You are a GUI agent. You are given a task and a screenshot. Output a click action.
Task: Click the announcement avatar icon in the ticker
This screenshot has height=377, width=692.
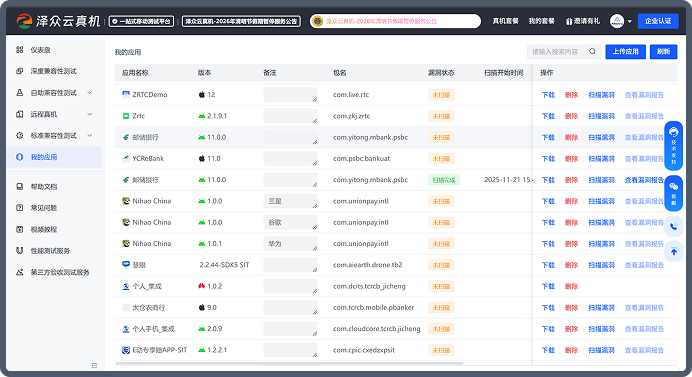point(317,21)
